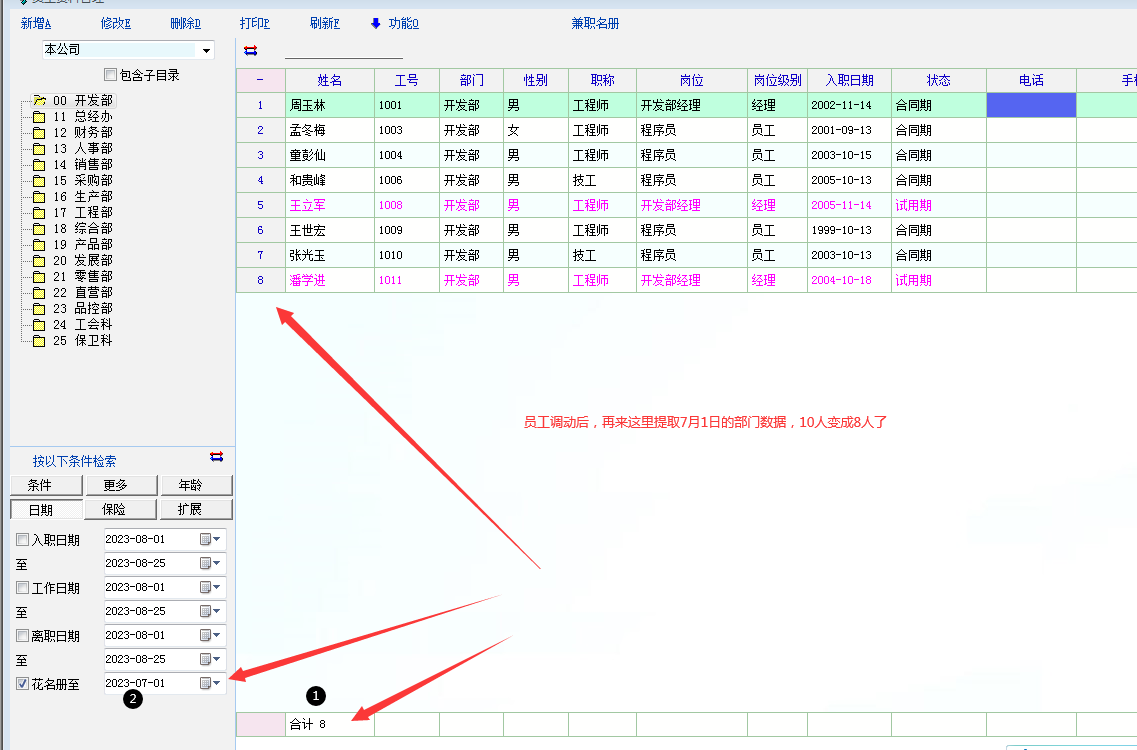1137x750 pixels.
Task: Click the 财务部 folder icon in tree
Action: coord(39,133)
